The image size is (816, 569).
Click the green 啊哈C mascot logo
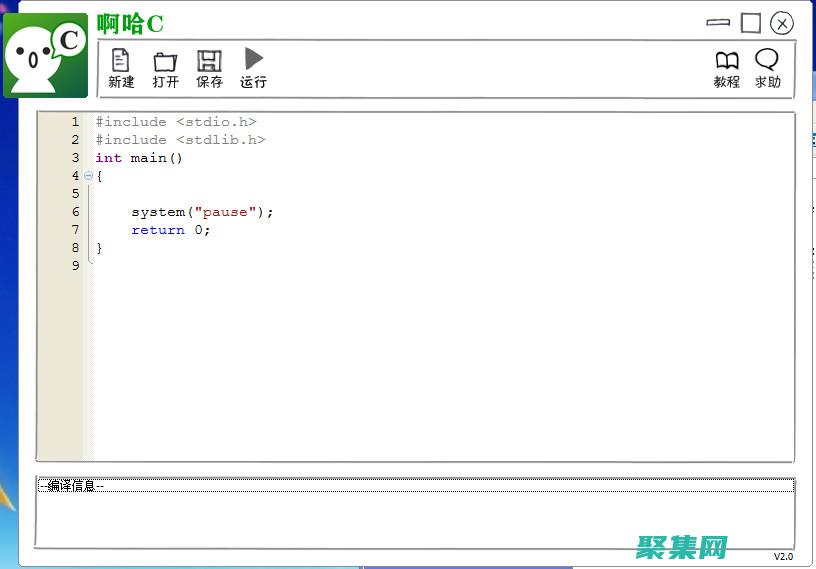pos(45,55)
